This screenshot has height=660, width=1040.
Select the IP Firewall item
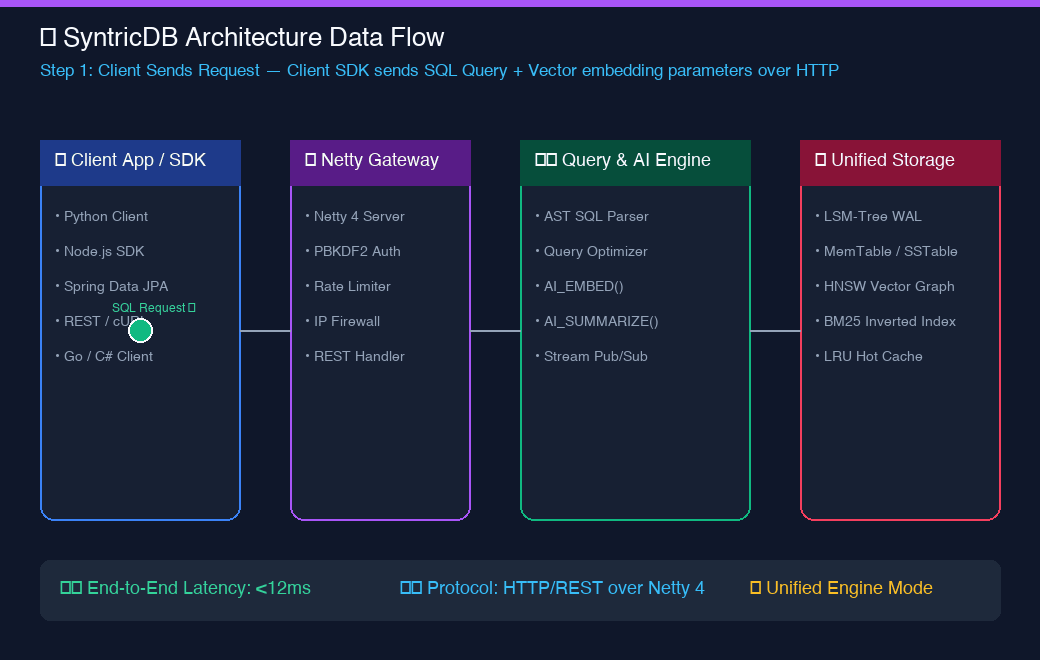coord(343,322)
